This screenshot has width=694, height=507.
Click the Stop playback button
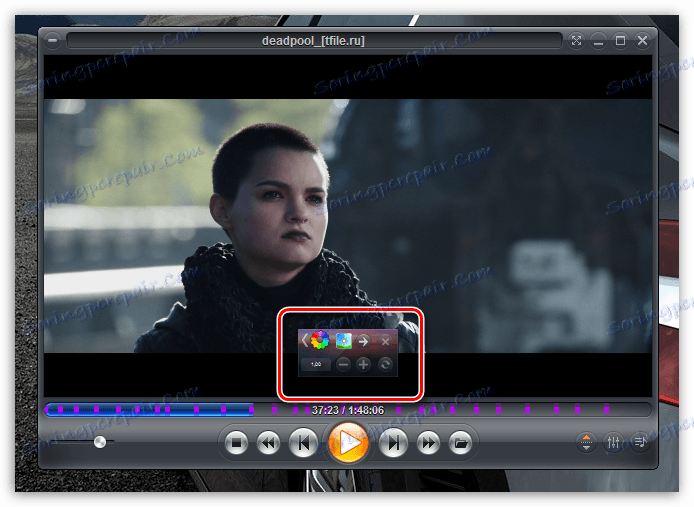pos(236,442)
